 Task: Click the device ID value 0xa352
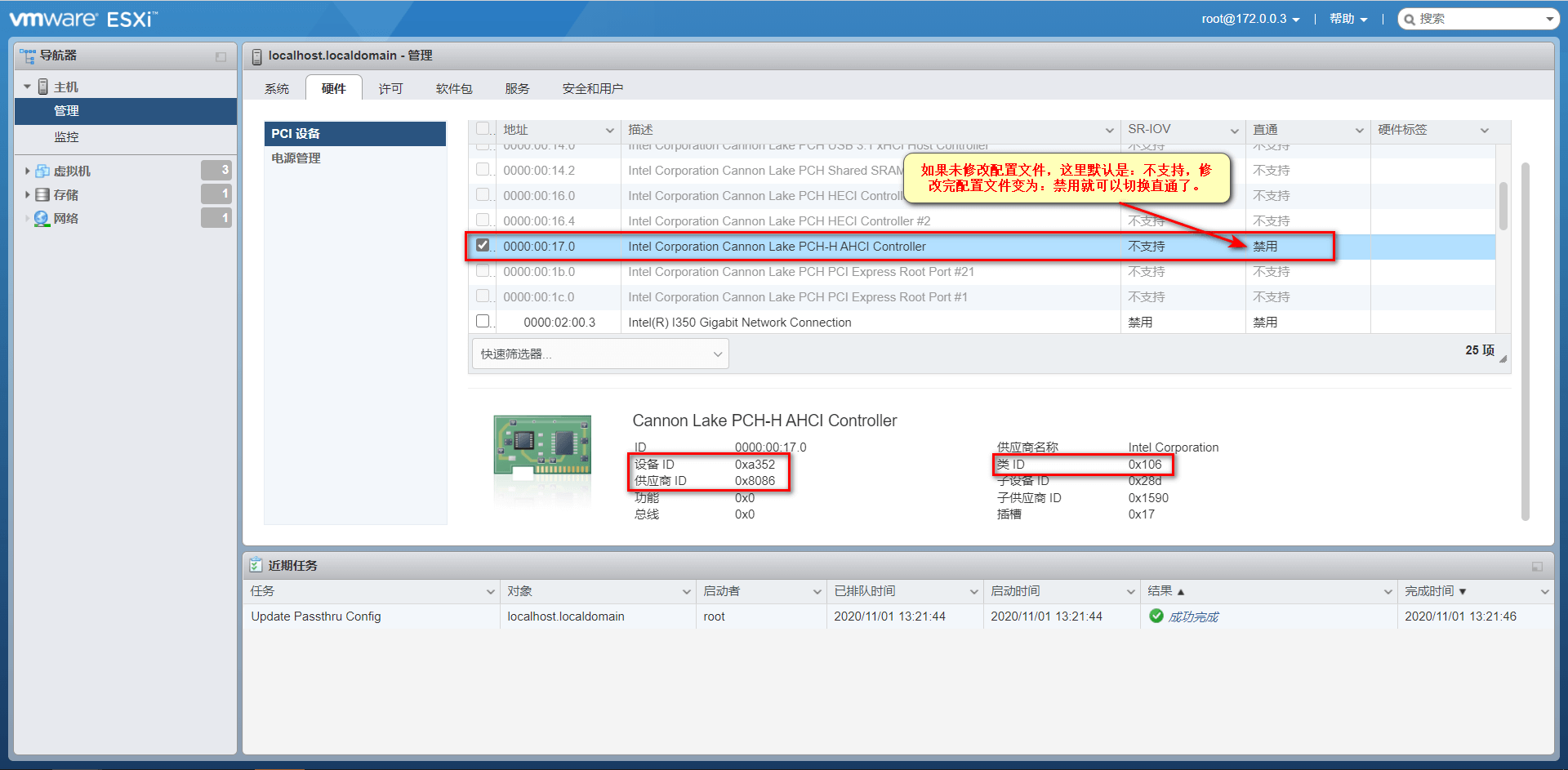tap(755, 465)
